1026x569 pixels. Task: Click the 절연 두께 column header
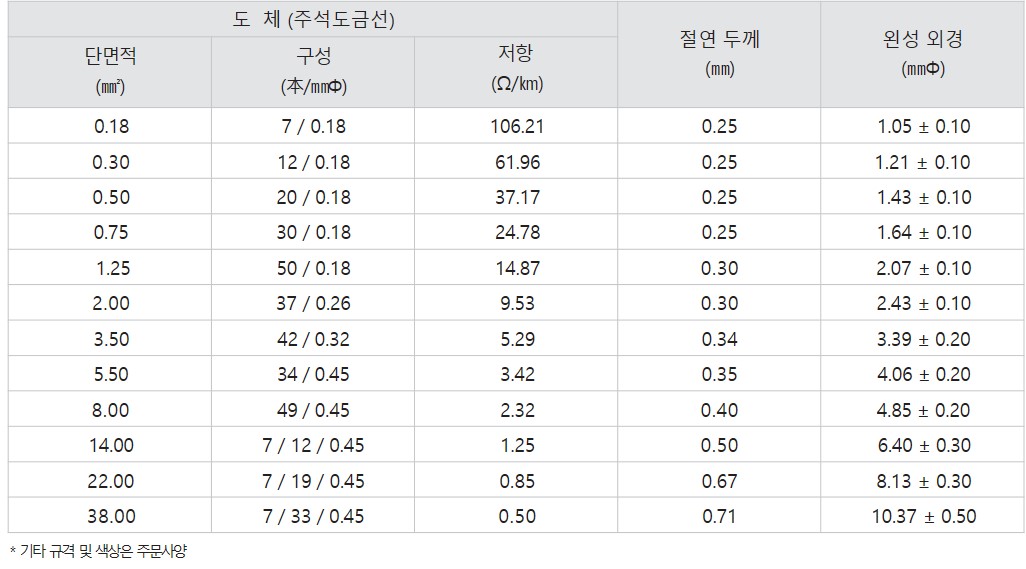719,54
